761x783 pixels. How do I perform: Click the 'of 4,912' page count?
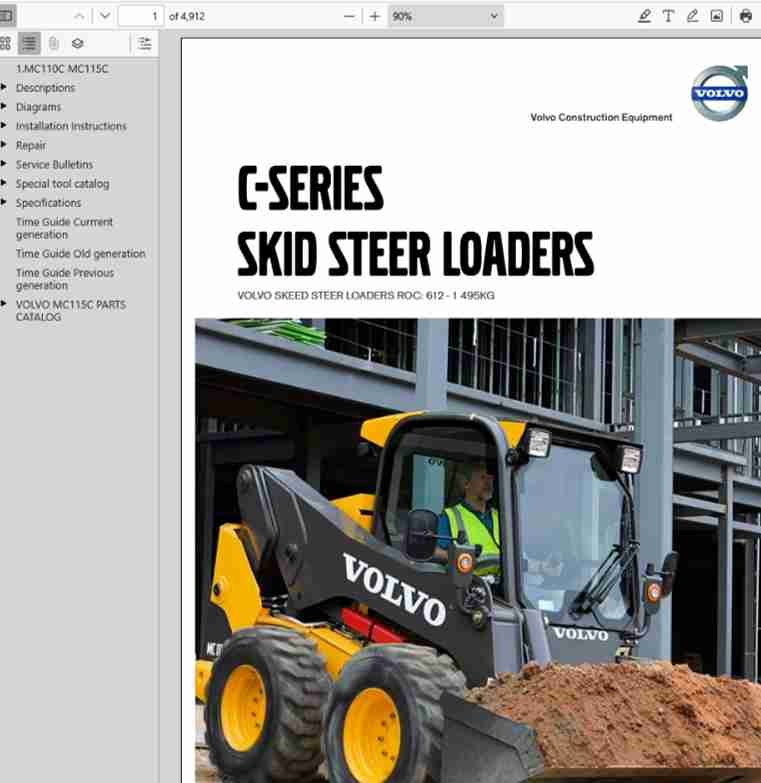(x=187, y=16)
